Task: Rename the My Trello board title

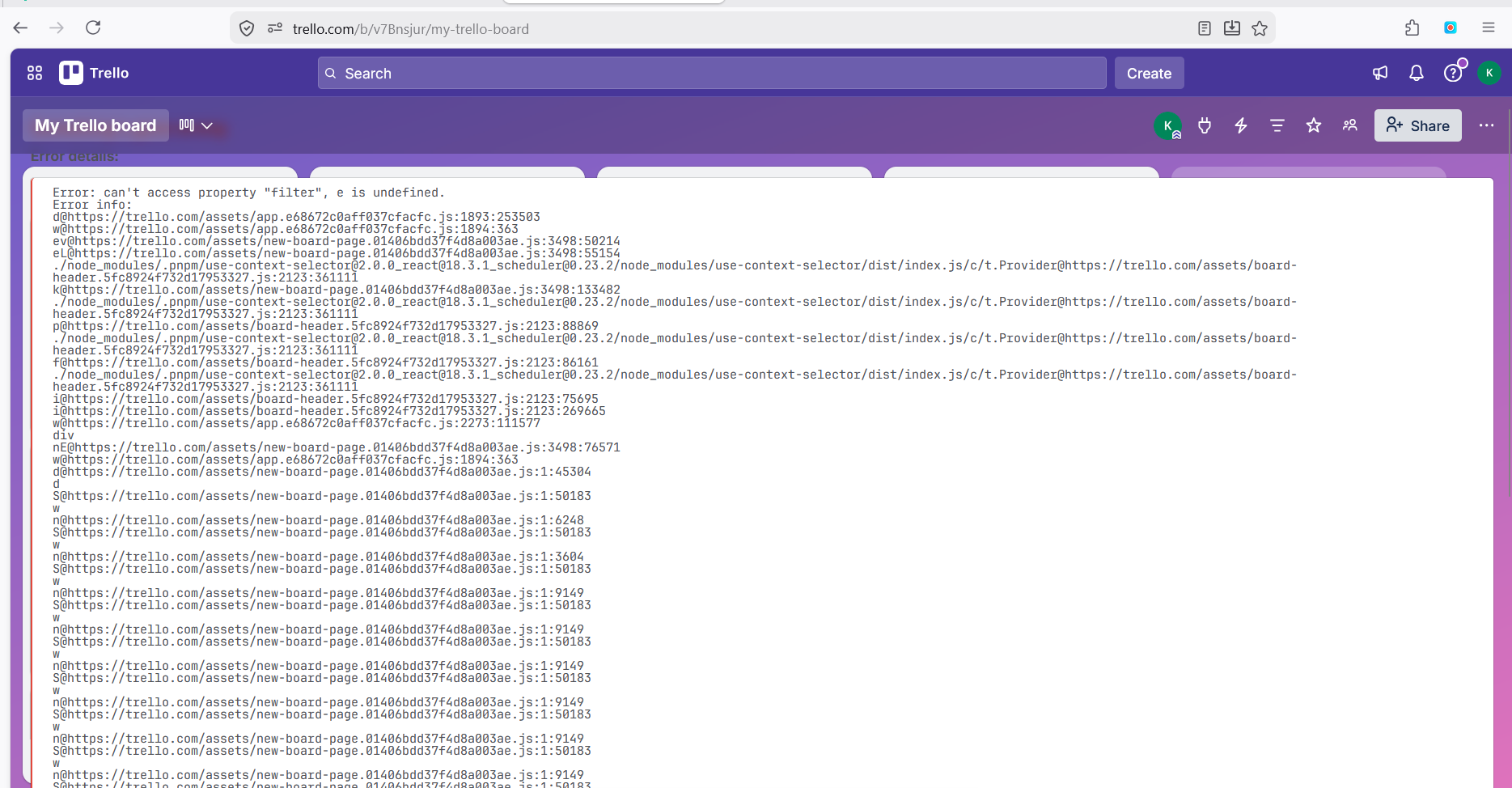Action: [x=95, y=125]
